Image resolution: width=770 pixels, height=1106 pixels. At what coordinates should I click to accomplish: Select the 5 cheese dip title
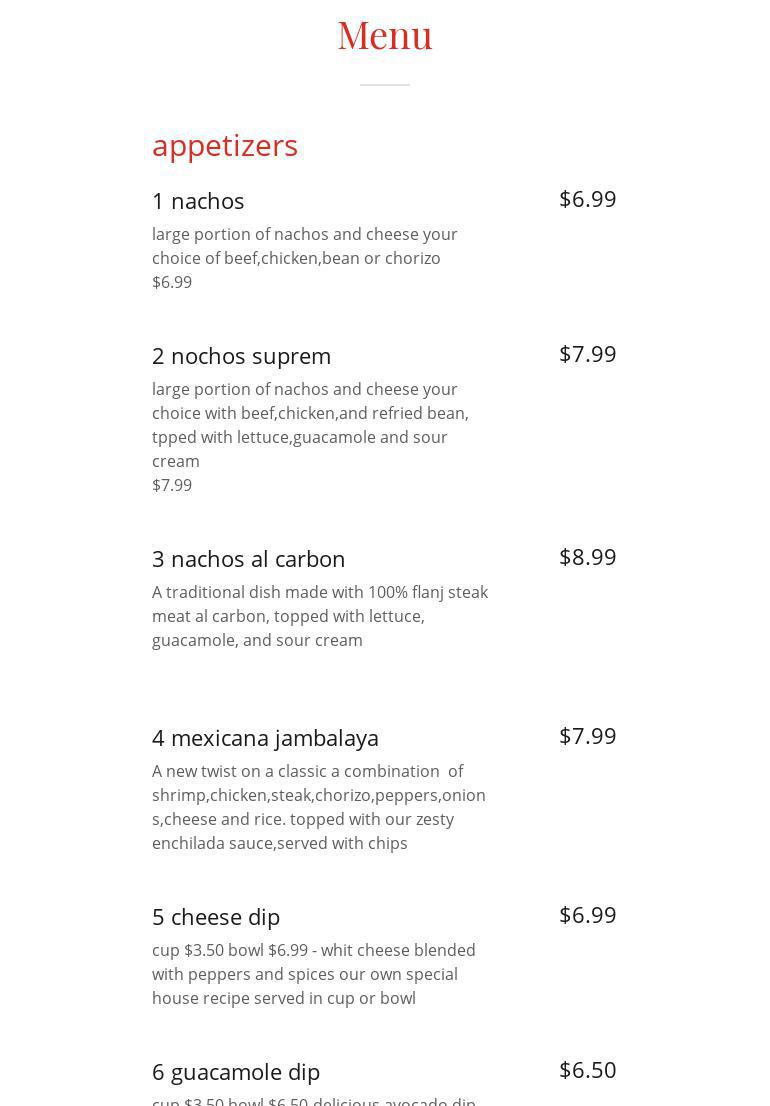click(216, 917)
